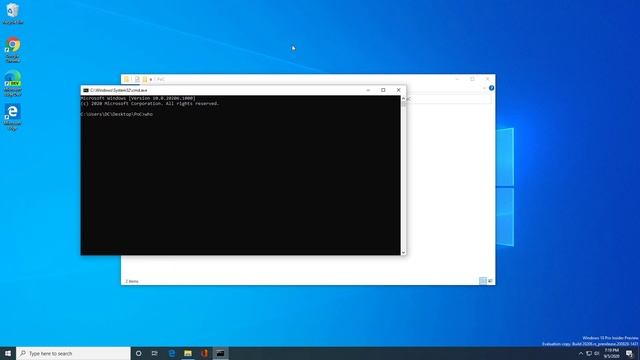Minimize the Command Prompt window
Screen dimensions: 640x360
click(x=368, y=90)
